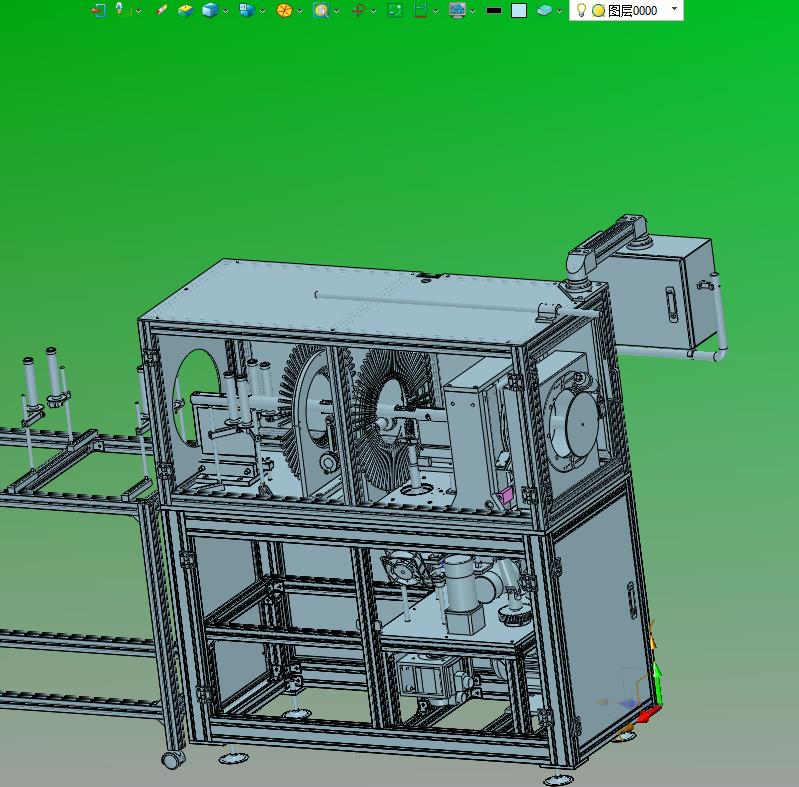Click the coordinate system light icon
The width and height of the screenshot is (799, 787).
click(121, 10)
